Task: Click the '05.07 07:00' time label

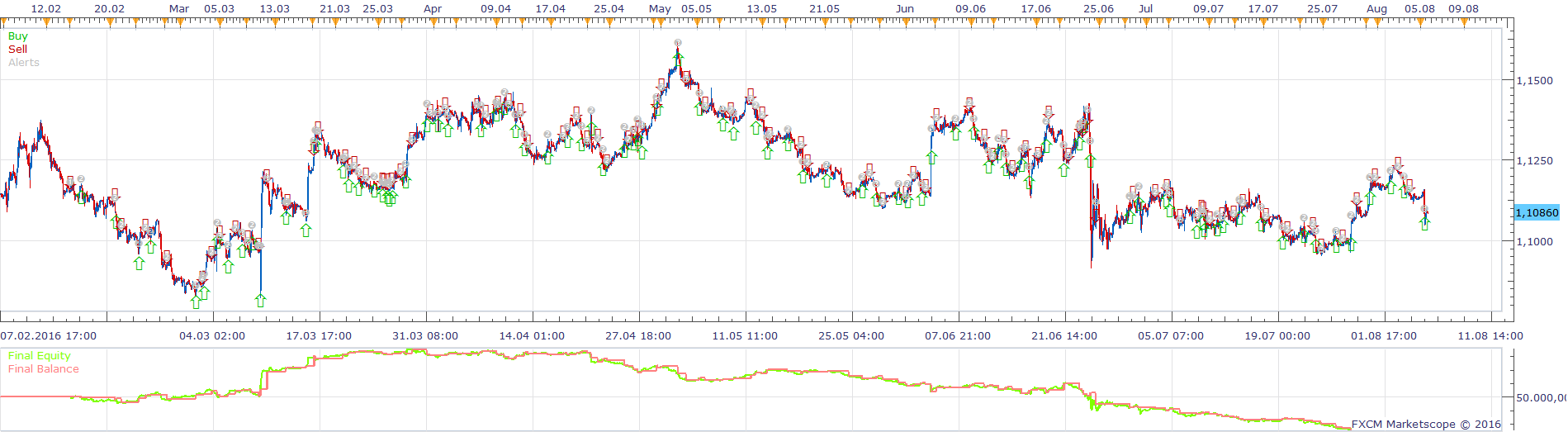Action: click(x=1171, y=335)
